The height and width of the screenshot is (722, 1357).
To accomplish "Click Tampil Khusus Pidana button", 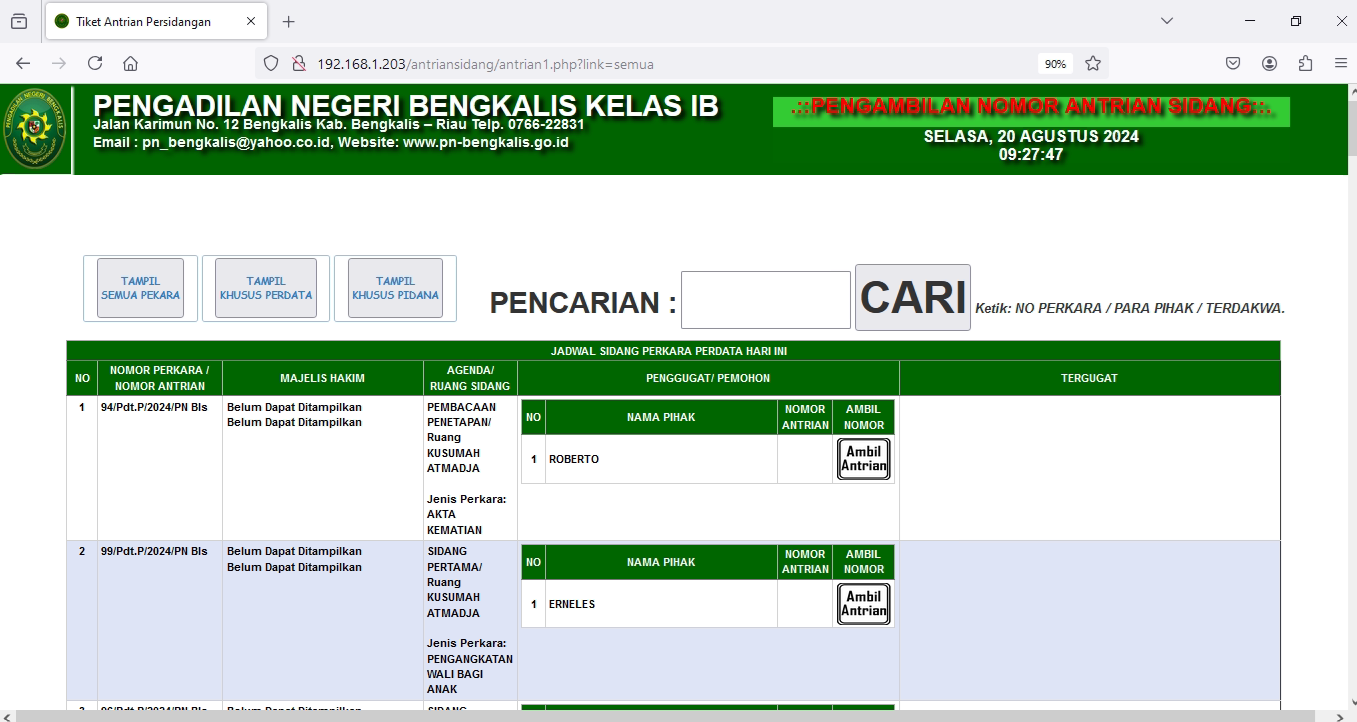I will tap(395, 288).
